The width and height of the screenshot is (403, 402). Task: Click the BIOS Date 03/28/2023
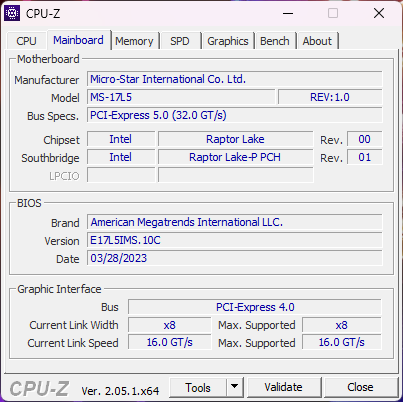tap(235, 258)
